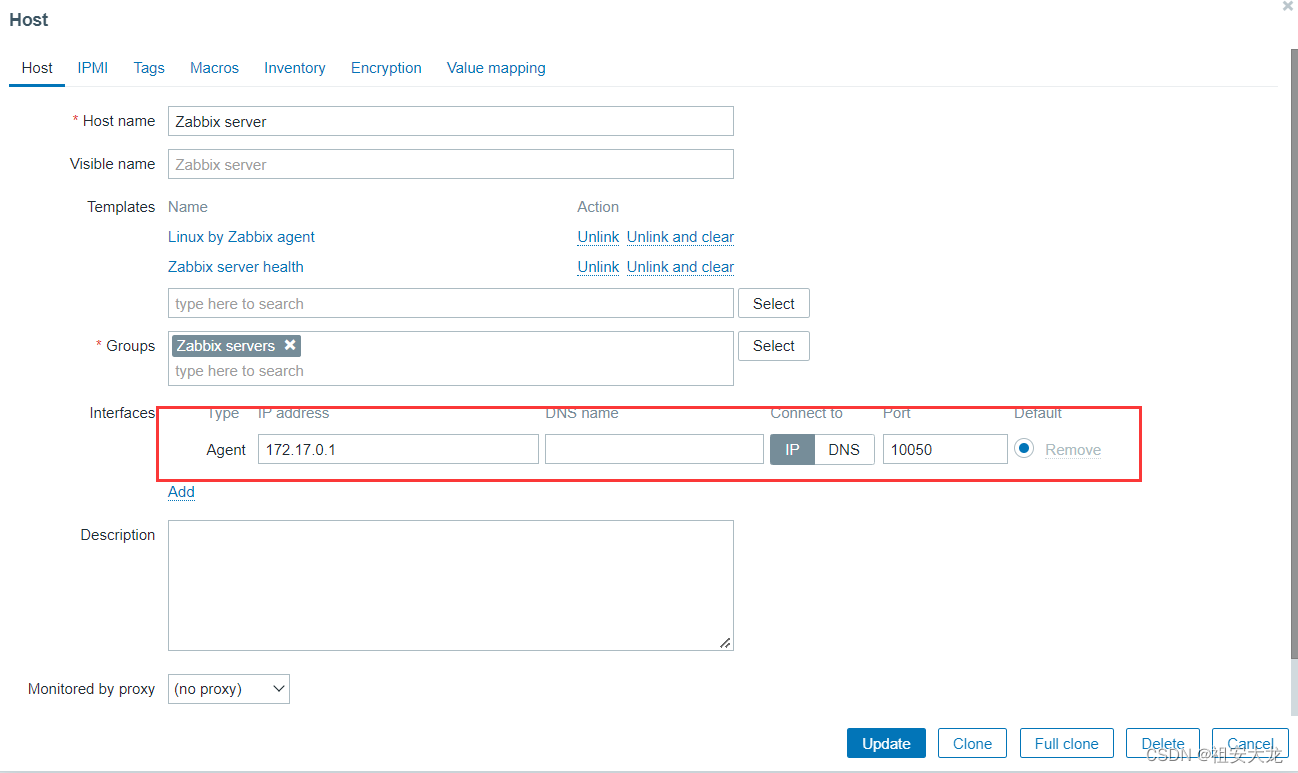
Task: Click the Update button
Action: pyautogui.click(x=886, y=743)
